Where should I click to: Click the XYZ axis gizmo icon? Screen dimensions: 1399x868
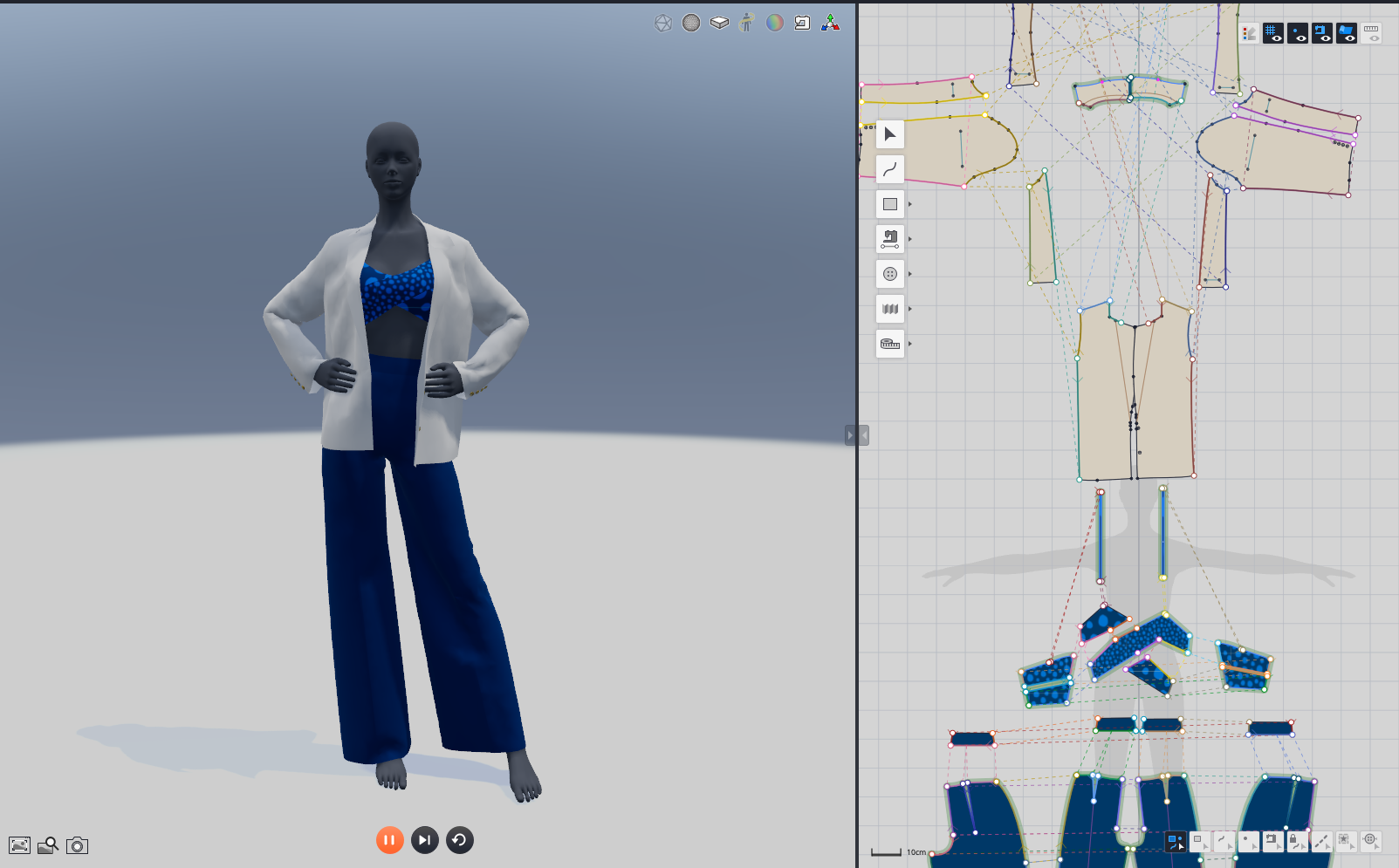click(x=831, y=24)
